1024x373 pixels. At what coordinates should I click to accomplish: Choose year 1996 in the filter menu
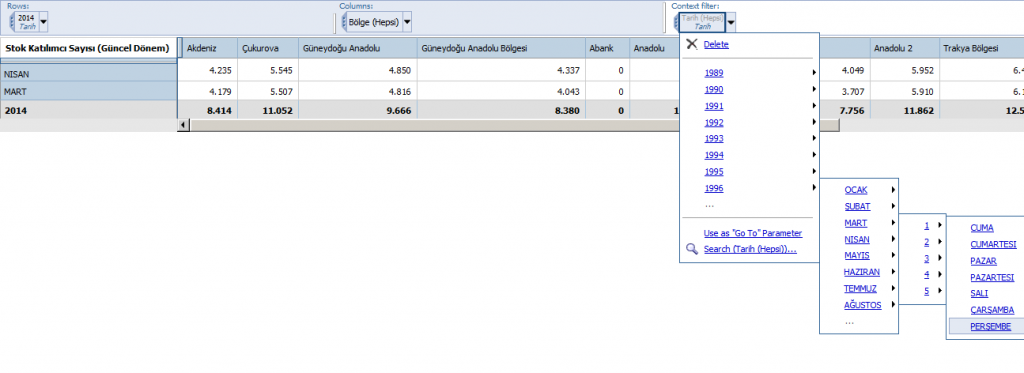(x=714, y=188)
